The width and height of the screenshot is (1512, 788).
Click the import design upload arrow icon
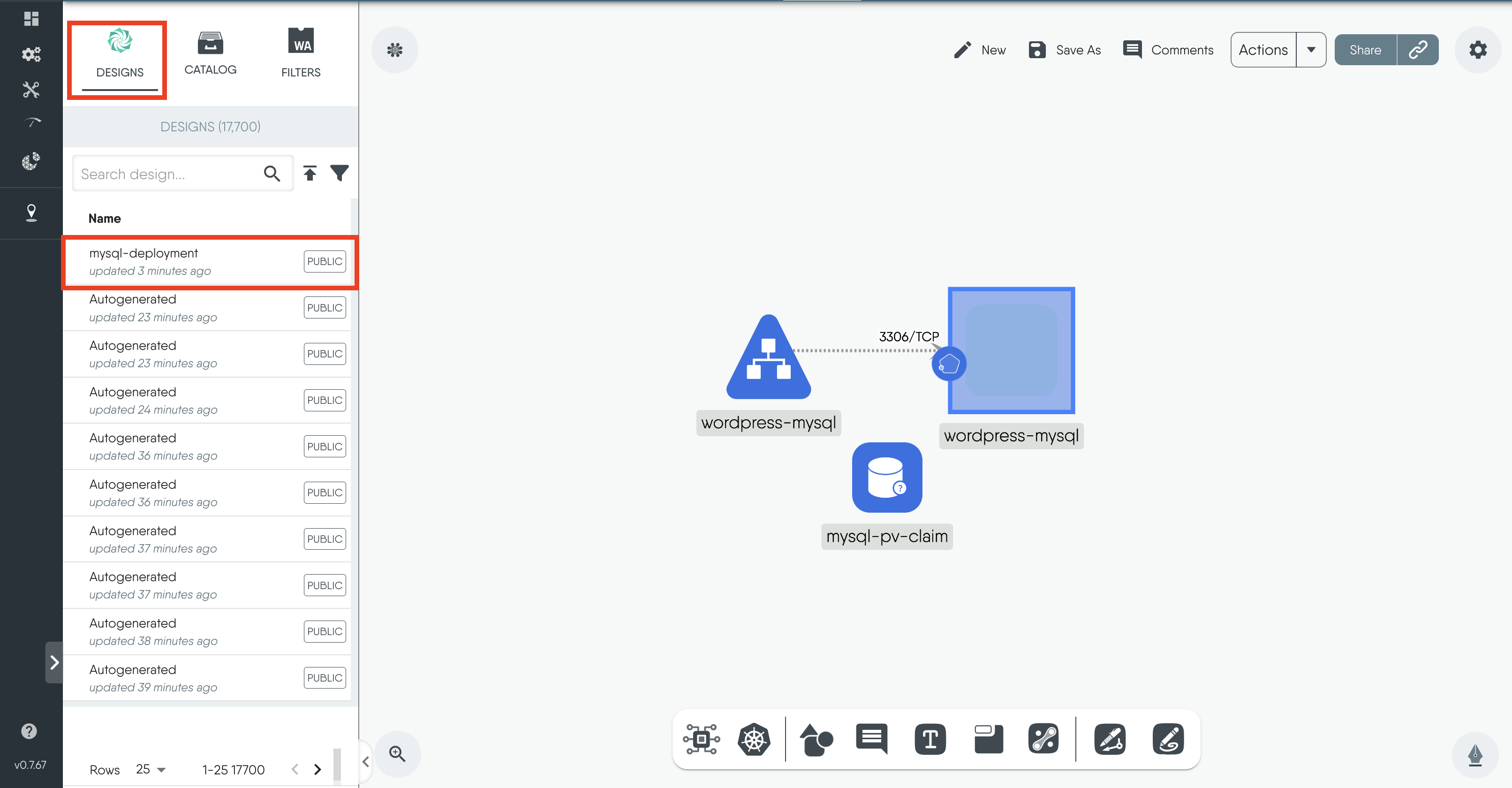pos(310,173)
